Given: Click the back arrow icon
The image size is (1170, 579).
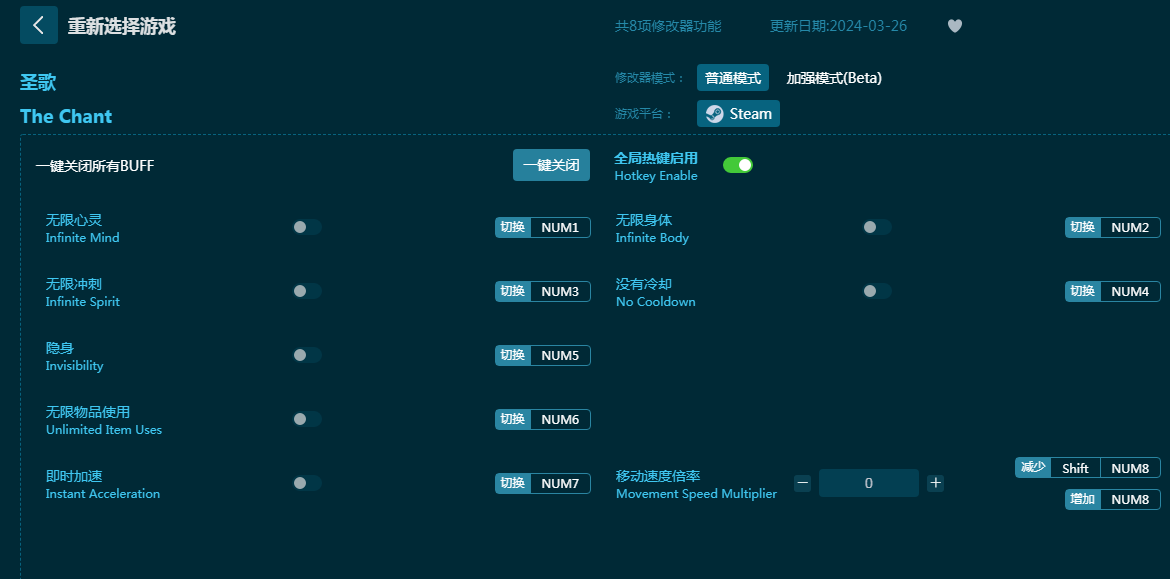Looking at the screenshot, I should point(39,25).
